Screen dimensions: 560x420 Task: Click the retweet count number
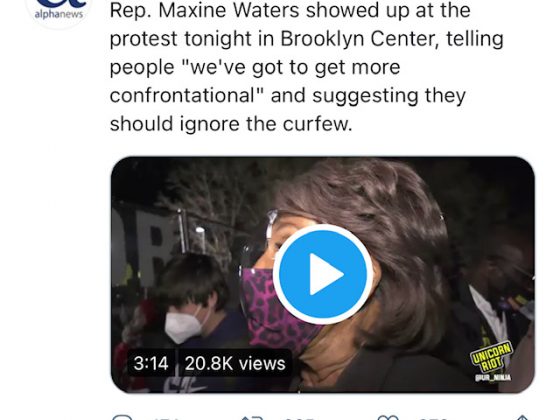[299, 418]
